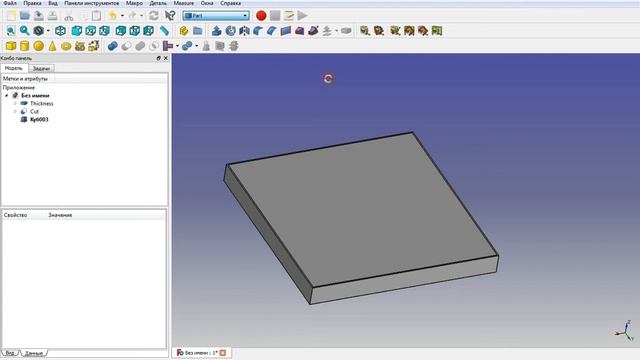Set Rear view cube icon
The width and height of the screenshot is (640, 360).
(x=121, y=31)
